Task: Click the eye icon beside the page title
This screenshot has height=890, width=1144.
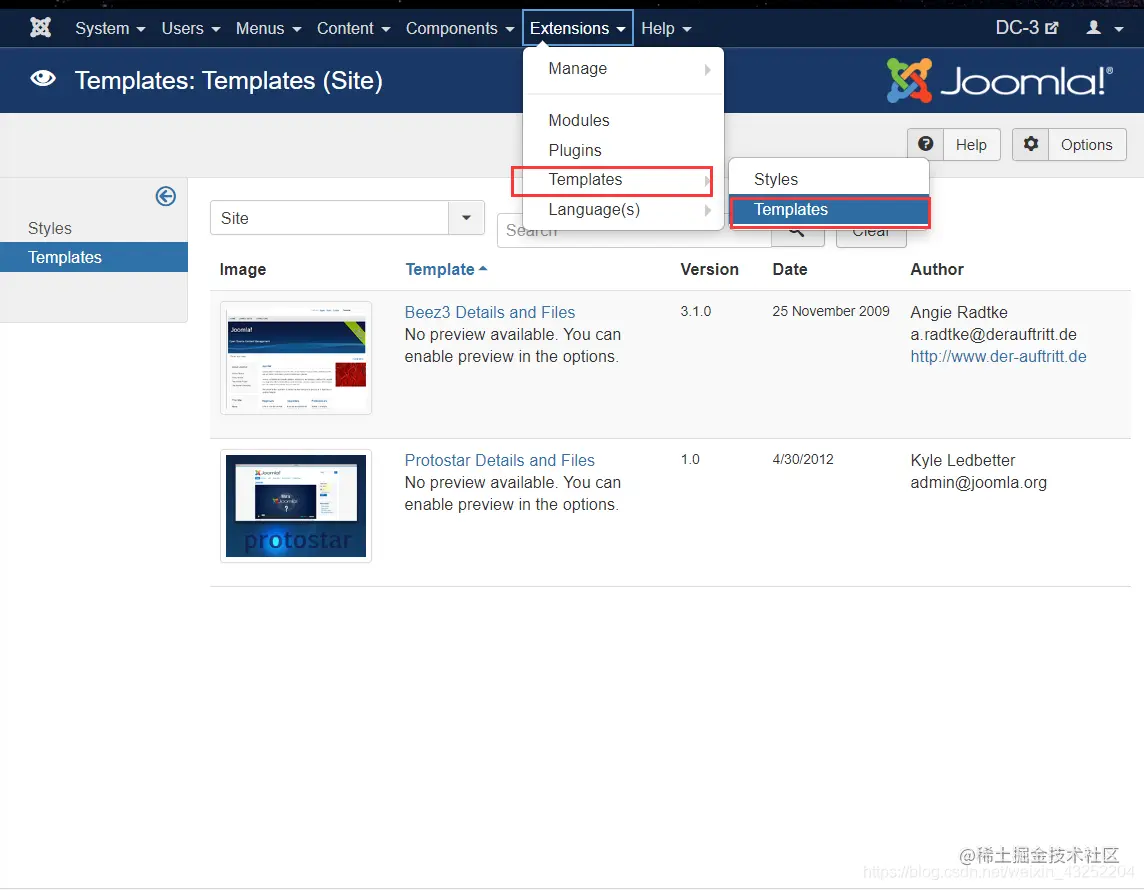Action: [x=43, y=79]
